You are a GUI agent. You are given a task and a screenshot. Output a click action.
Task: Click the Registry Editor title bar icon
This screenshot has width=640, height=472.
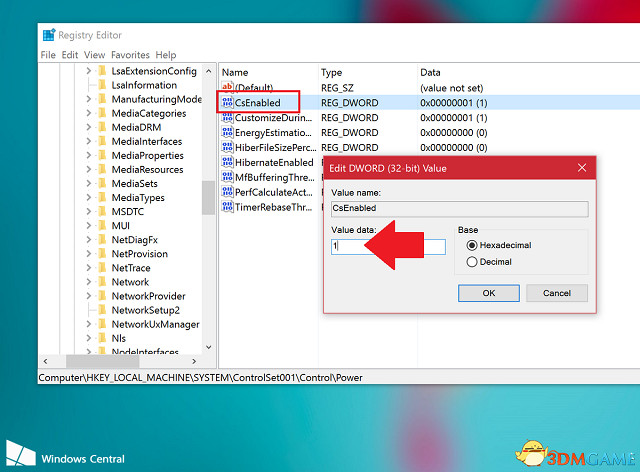pyautogui.click(x=49, y=36)
